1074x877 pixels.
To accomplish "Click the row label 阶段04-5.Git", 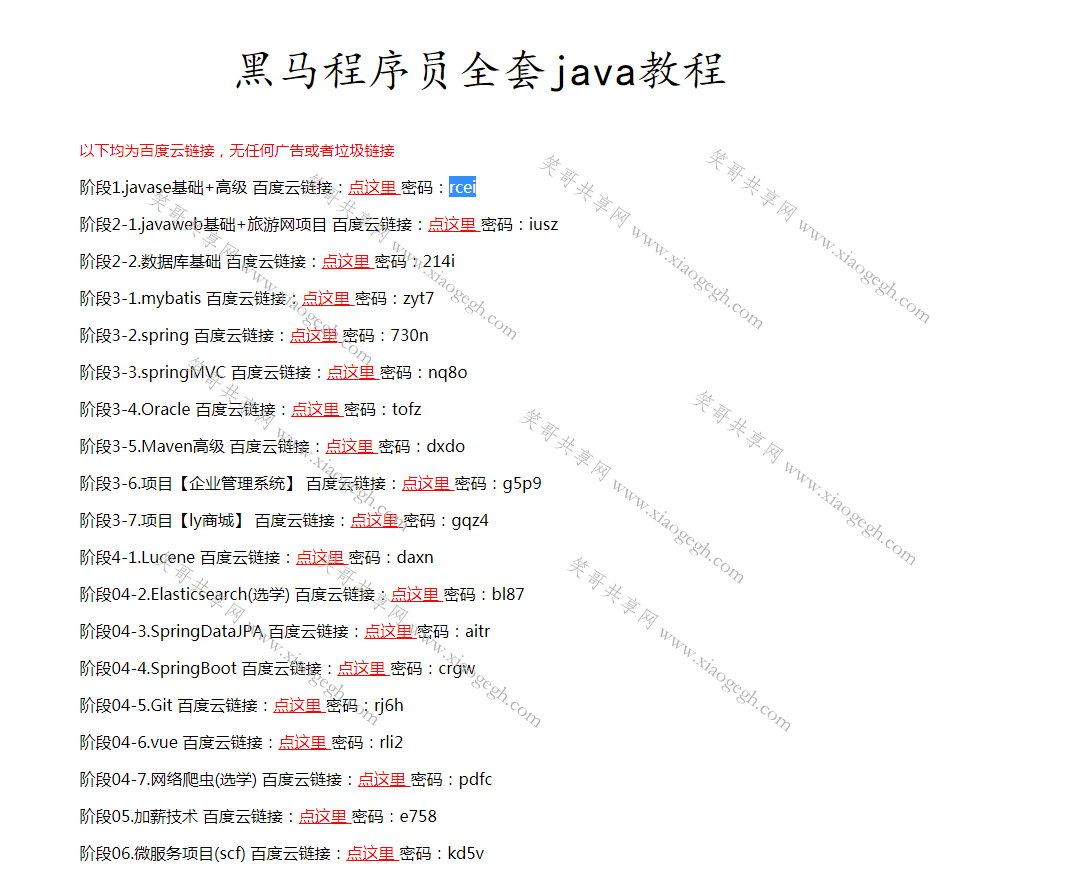I will (126, 705).
